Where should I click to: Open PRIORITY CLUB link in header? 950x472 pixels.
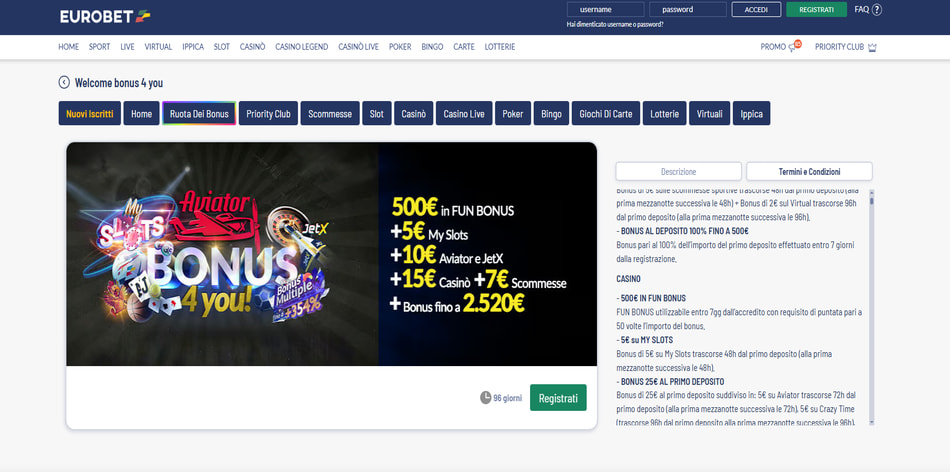840,47
